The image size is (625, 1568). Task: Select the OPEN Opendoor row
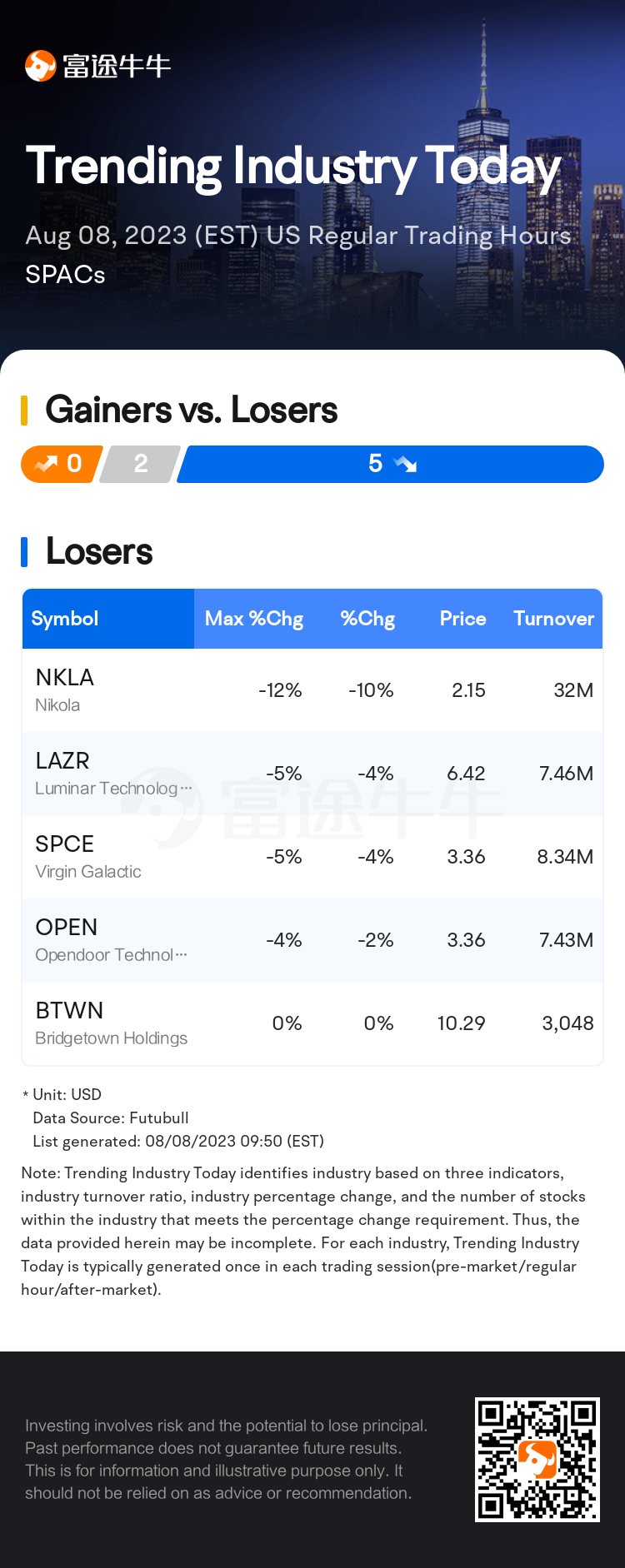[x=312, y=940]
